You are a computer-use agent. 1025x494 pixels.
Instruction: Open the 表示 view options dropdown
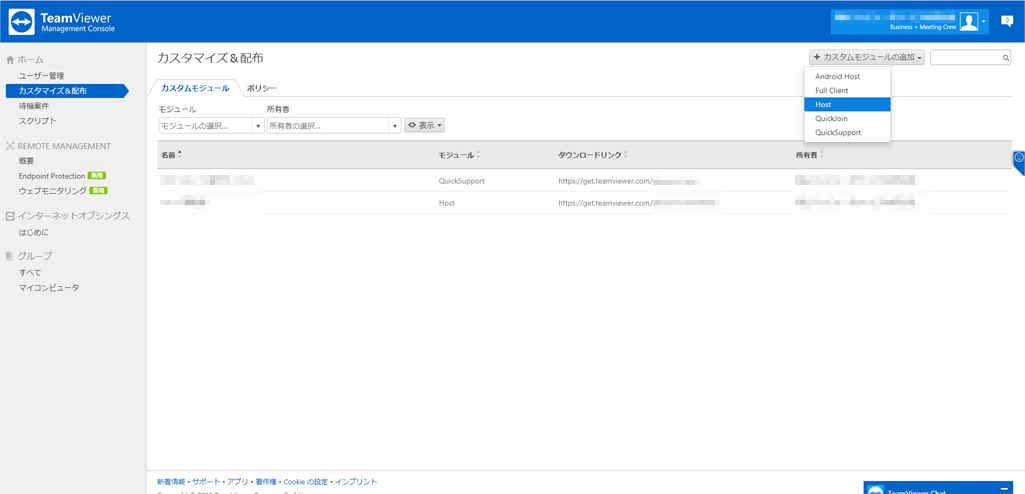coord(425,125)
